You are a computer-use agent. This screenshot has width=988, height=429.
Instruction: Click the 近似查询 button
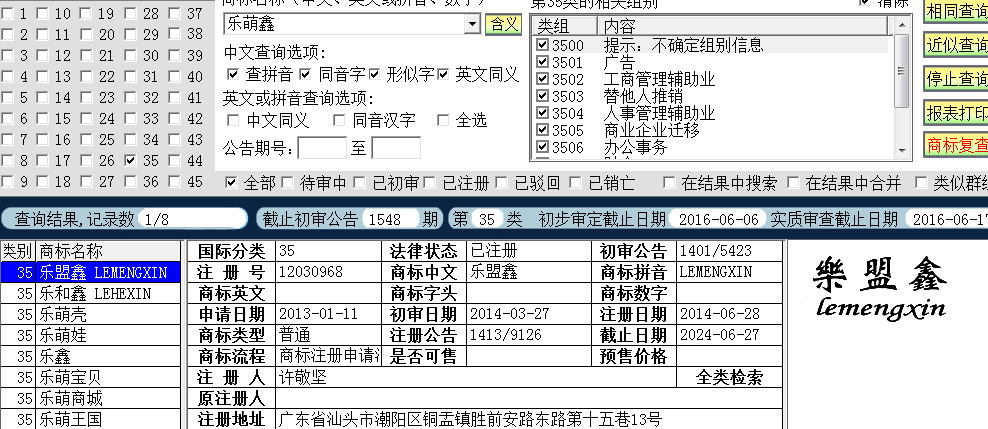(956, 45)
